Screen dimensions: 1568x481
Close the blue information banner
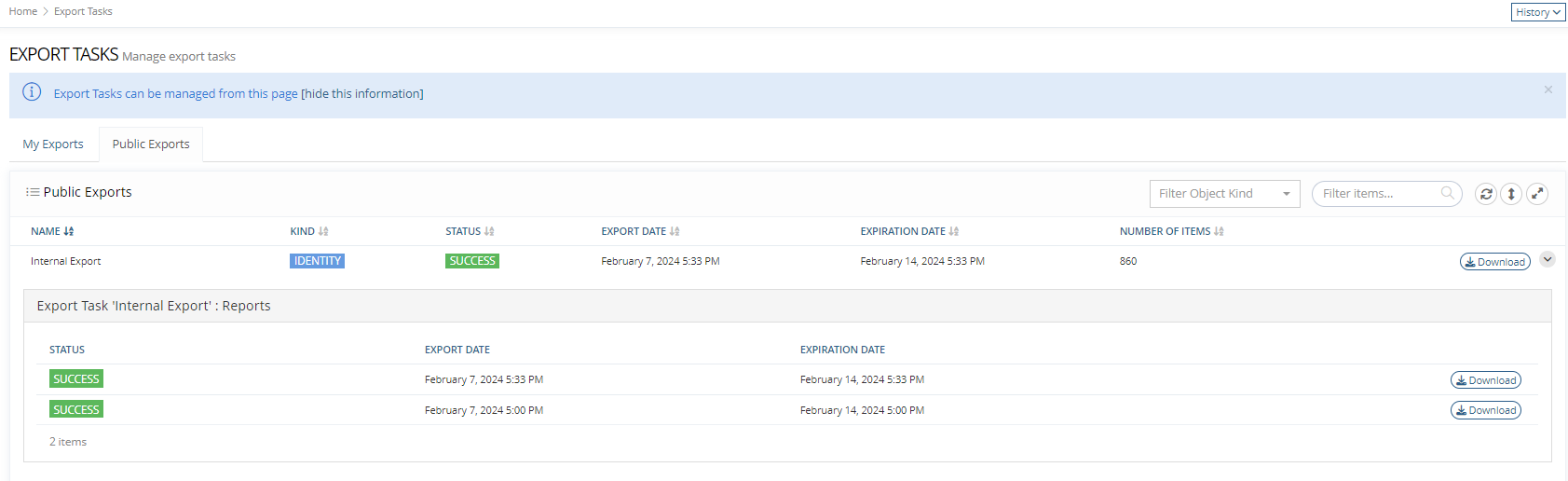tap(1548, 89)
